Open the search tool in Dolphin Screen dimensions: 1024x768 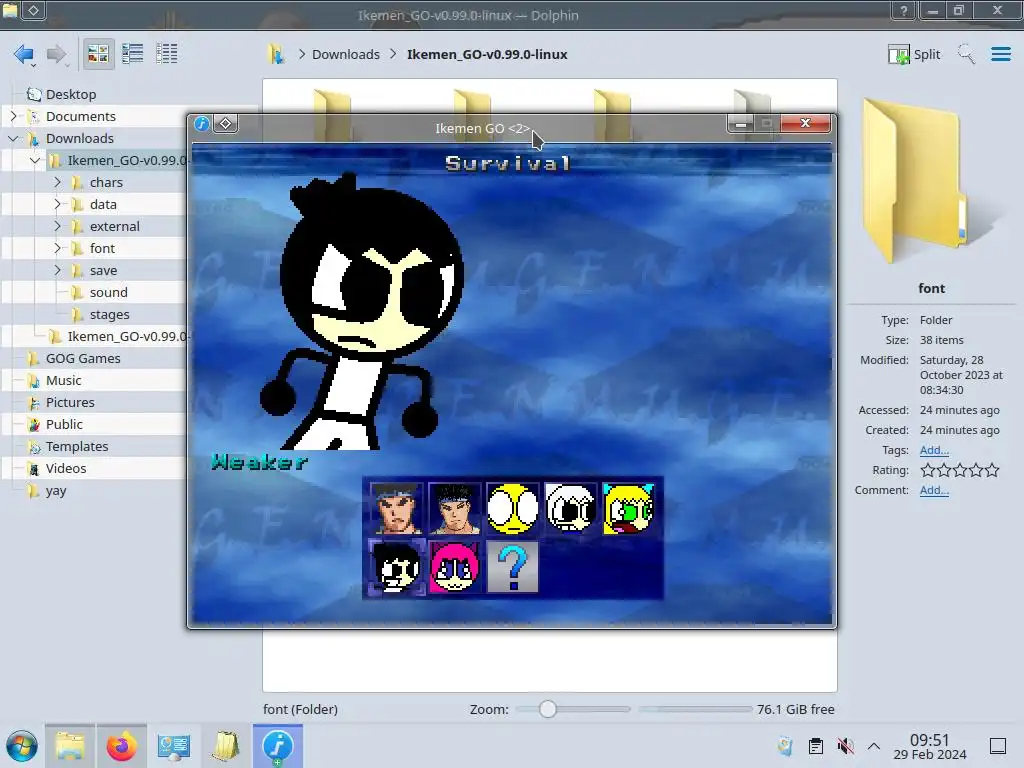coord(966,54)
